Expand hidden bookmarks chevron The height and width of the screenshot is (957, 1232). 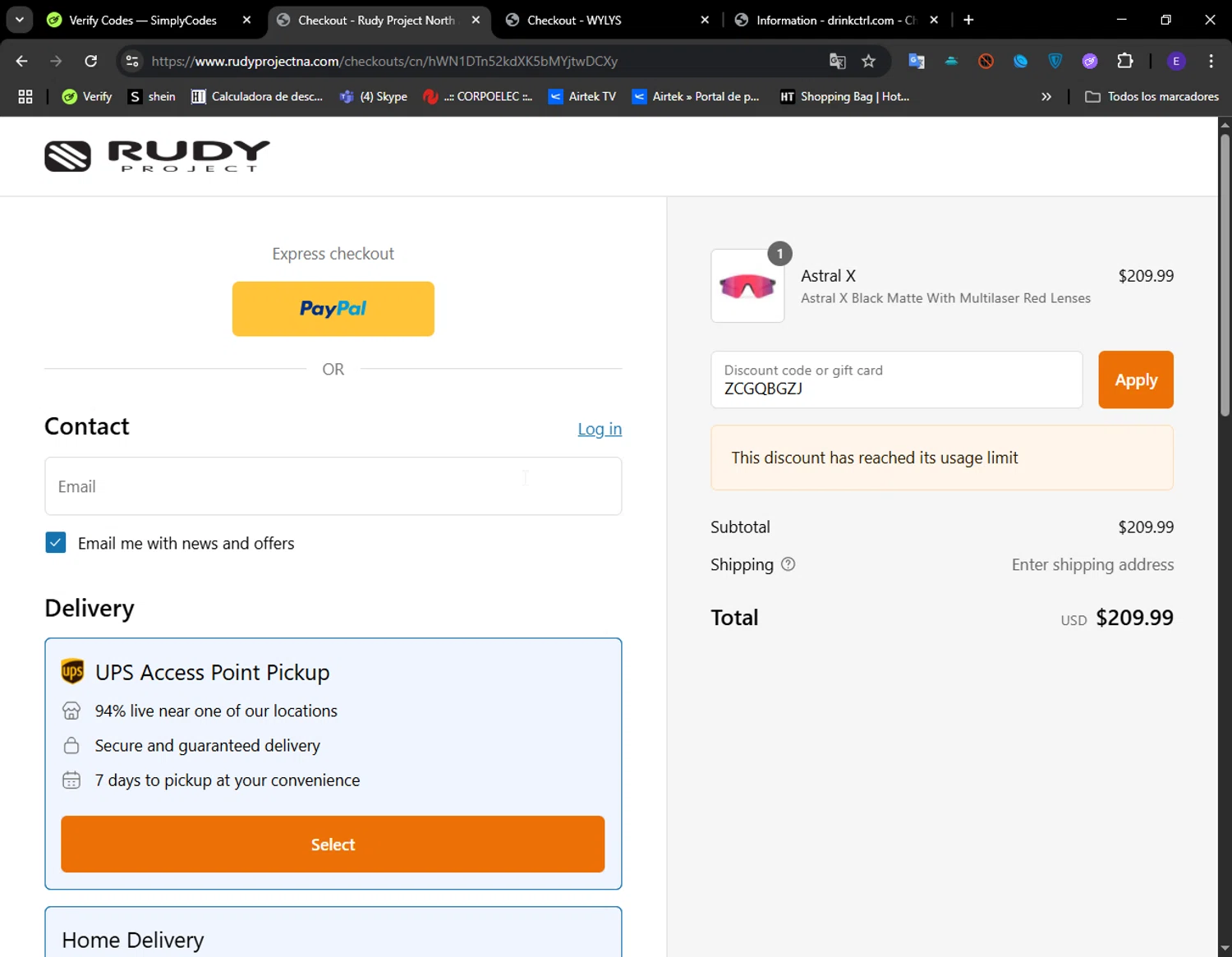[x=1046, y=96]
